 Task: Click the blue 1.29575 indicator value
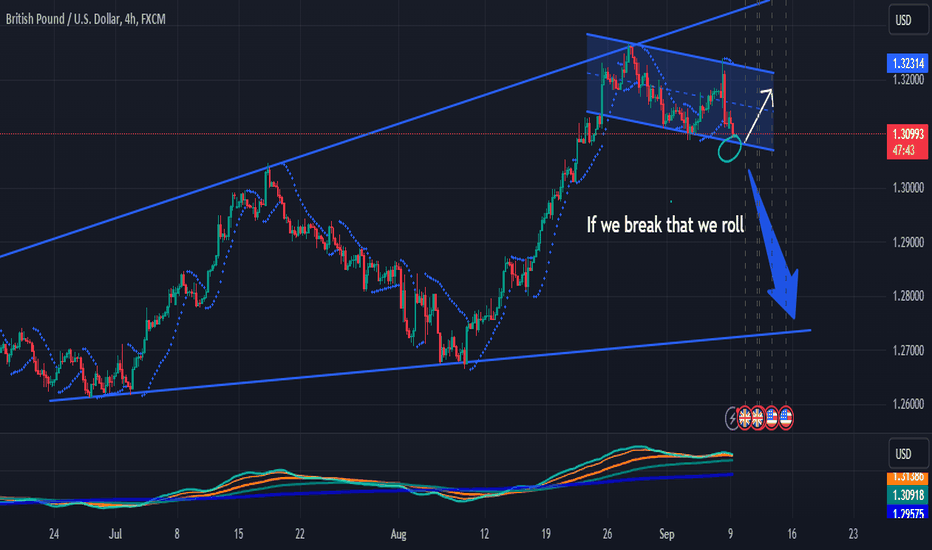click(907, 513)
